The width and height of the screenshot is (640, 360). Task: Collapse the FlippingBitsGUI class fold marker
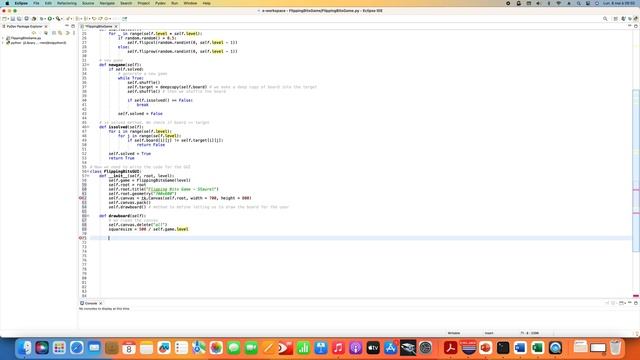pyautogui.click(x=88, y=171)
